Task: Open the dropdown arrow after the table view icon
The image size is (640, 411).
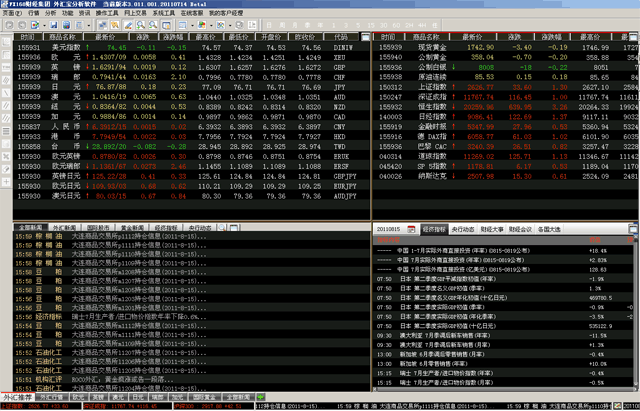Action: (x=192, y=25)
